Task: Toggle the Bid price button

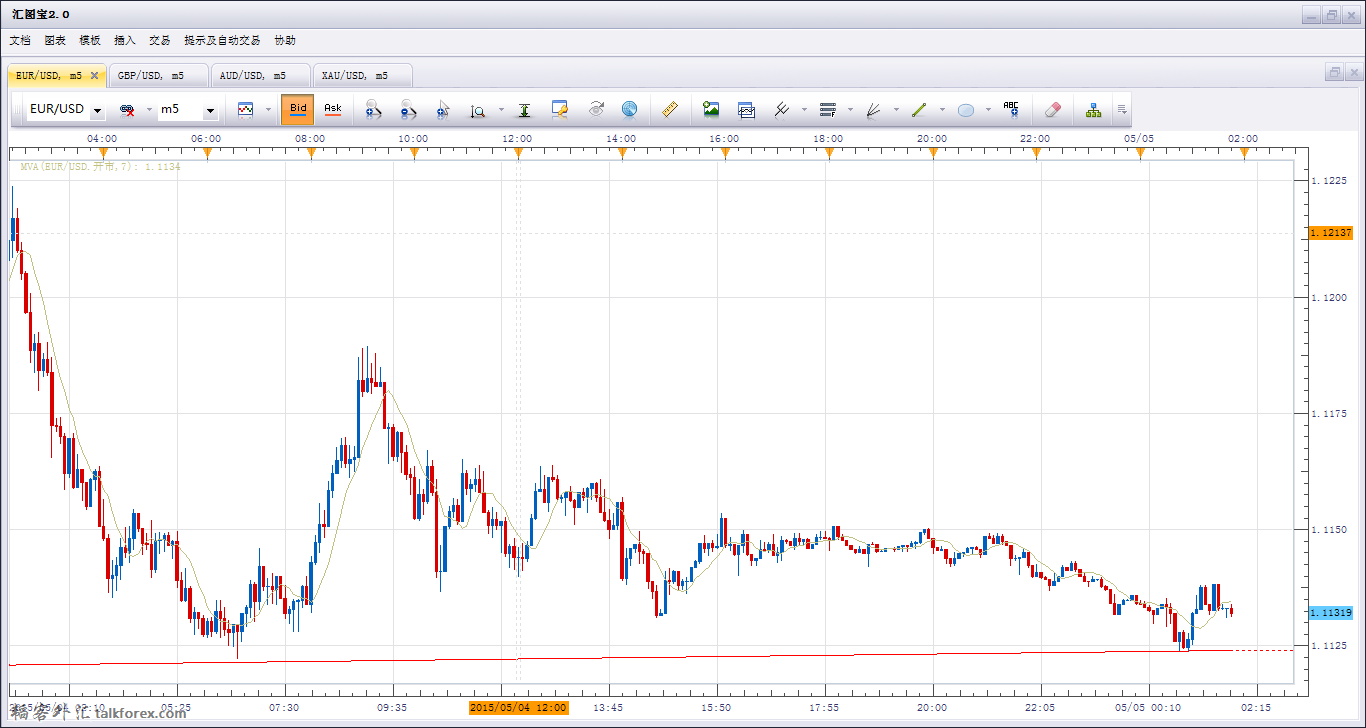Action: [x=298, y=109]
